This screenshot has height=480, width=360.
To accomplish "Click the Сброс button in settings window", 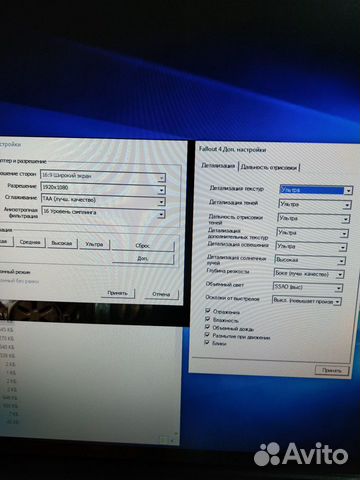I will pos(143,246).
